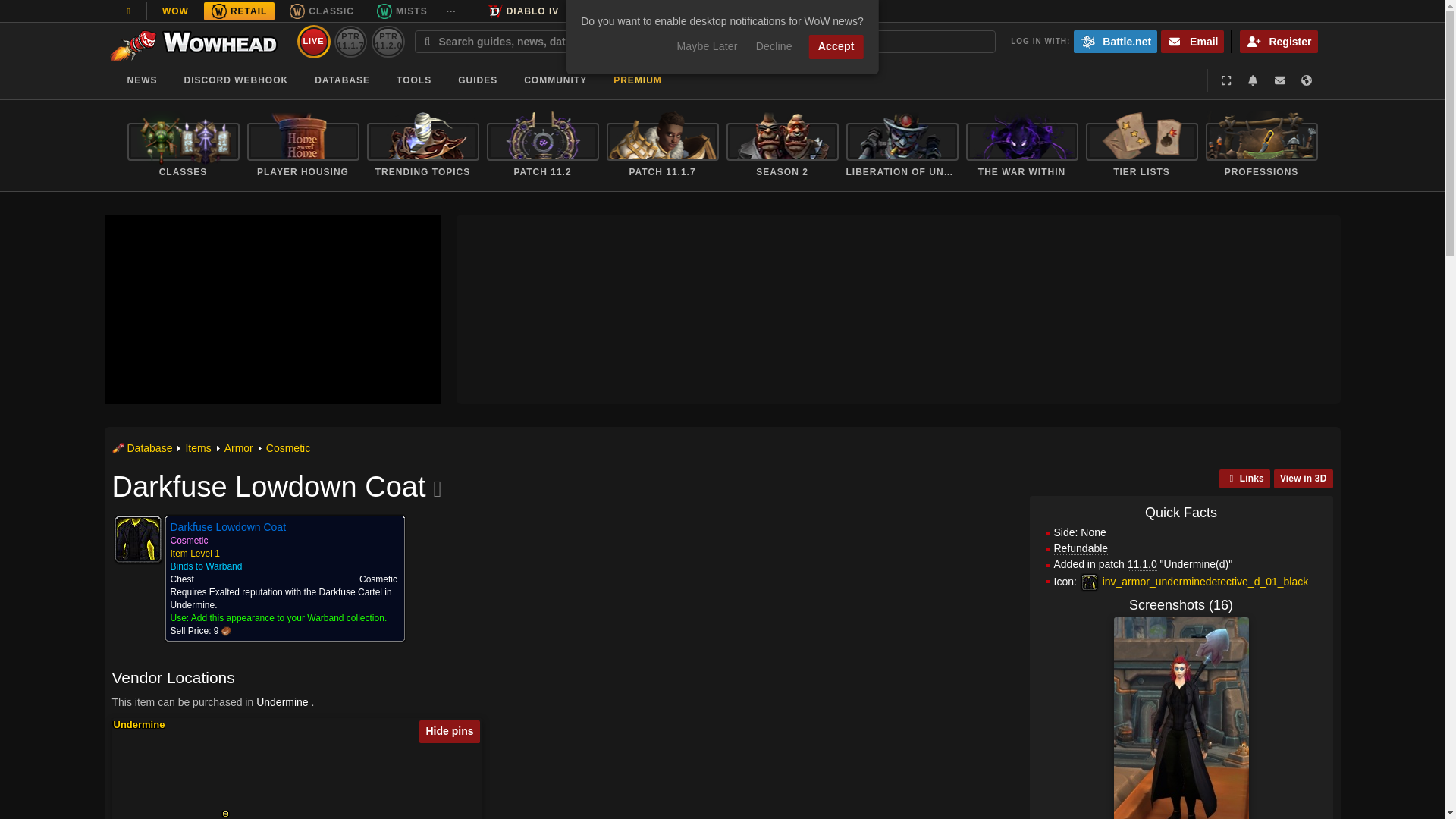Screen dimensions: 1456x819
Task: Open the Community menu
Action: click(x=555, y=80)
